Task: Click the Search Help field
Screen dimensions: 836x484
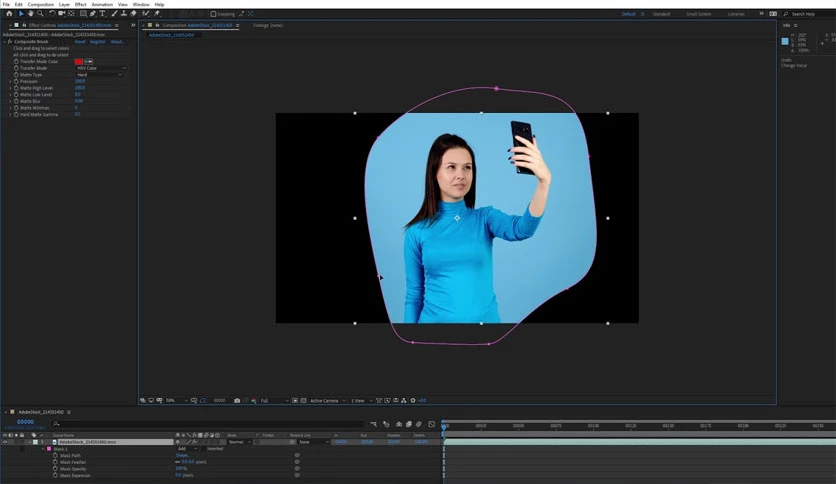Action: pyautogui.click(x=809, y=14)
